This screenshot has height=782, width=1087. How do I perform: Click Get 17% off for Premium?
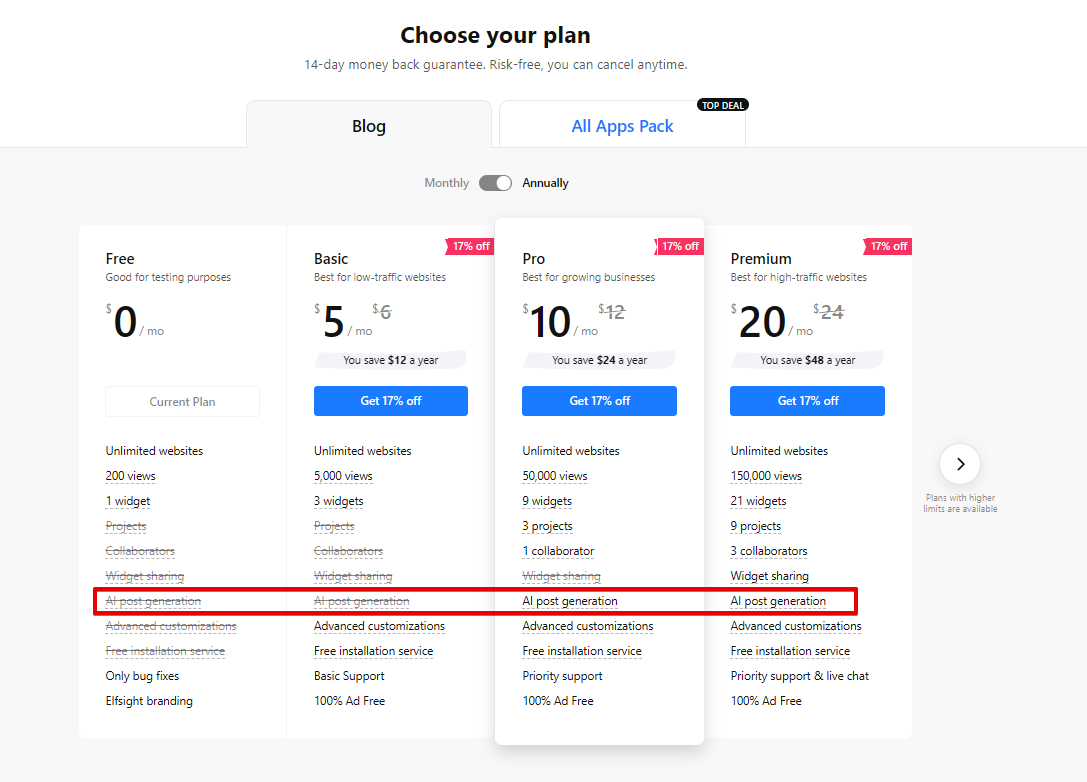coord(807,401)
